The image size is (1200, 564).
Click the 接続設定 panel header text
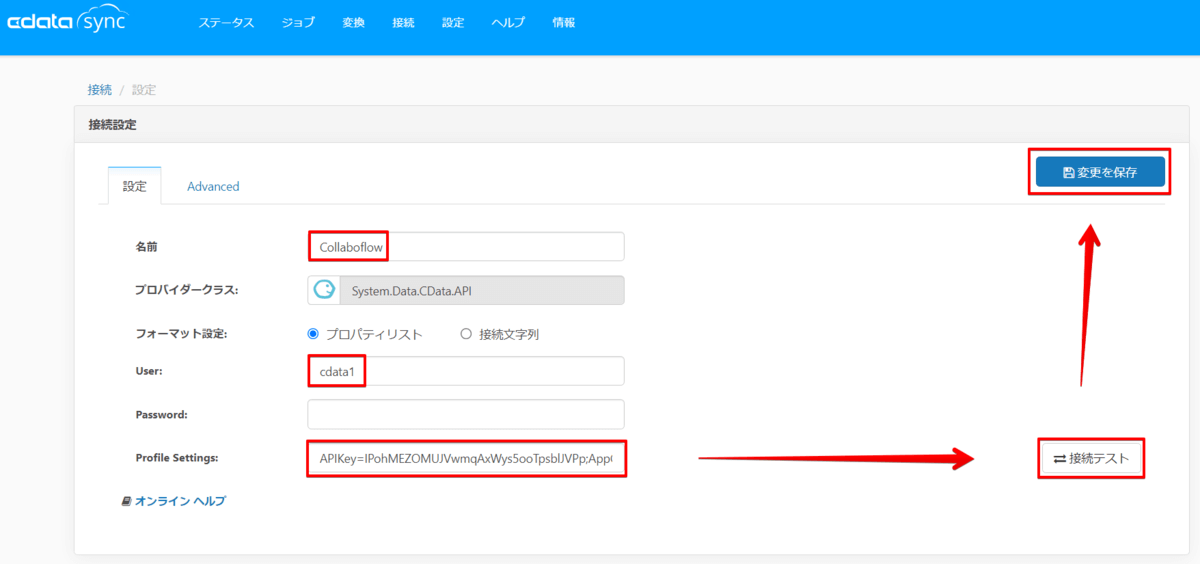pyautogui.click(x=112, y=125)
